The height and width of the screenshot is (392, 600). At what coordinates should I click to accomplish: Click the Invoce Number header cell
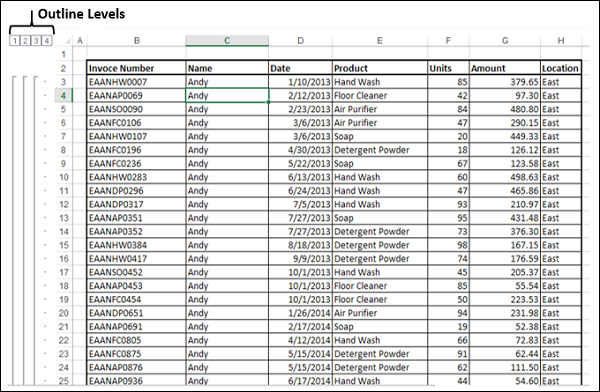click(137, 68)
